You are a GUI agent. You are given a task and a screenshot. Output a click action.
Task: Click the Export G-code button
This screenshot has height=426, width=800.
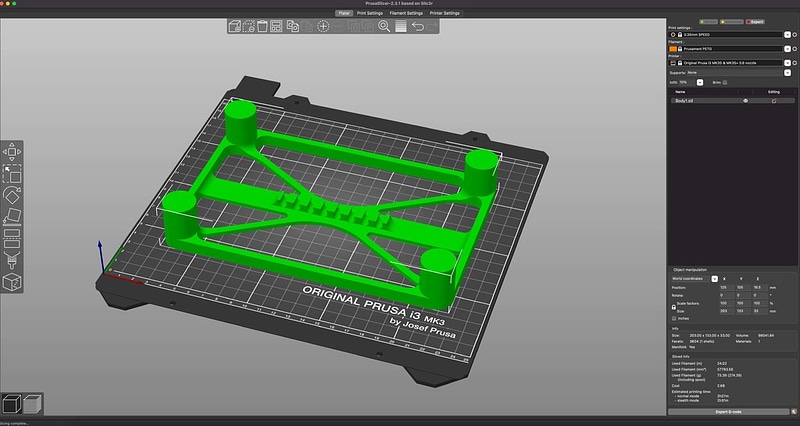729,411
